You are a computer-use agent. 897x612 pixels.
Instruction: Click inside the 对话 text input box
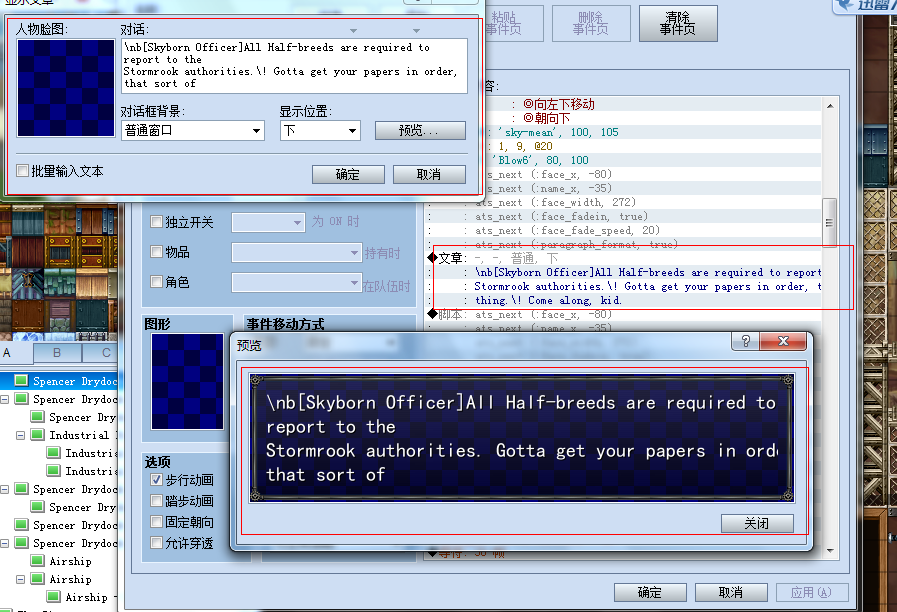click(x=294, y=65)
